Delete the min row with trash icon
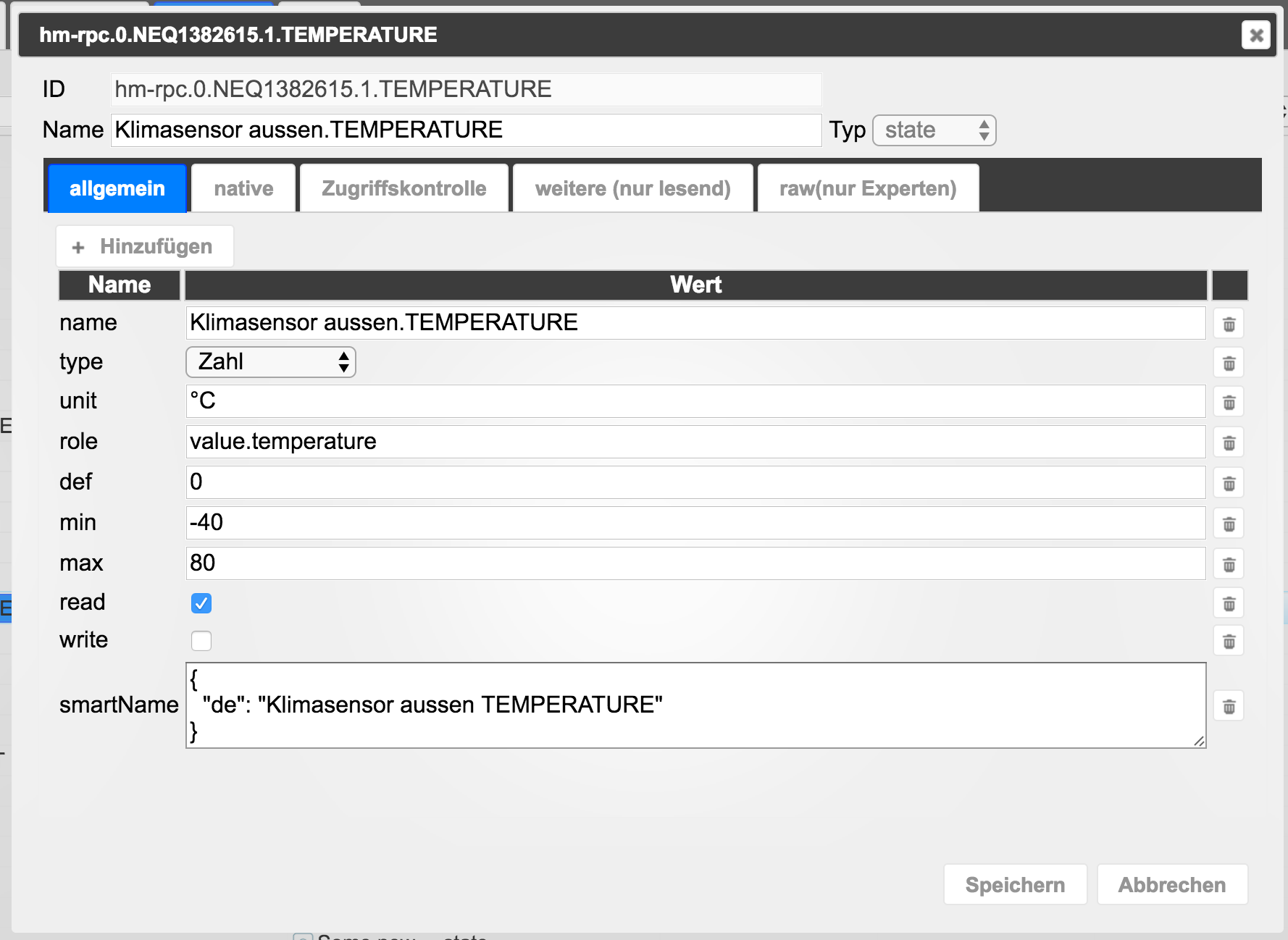 tap(1229, 524)
